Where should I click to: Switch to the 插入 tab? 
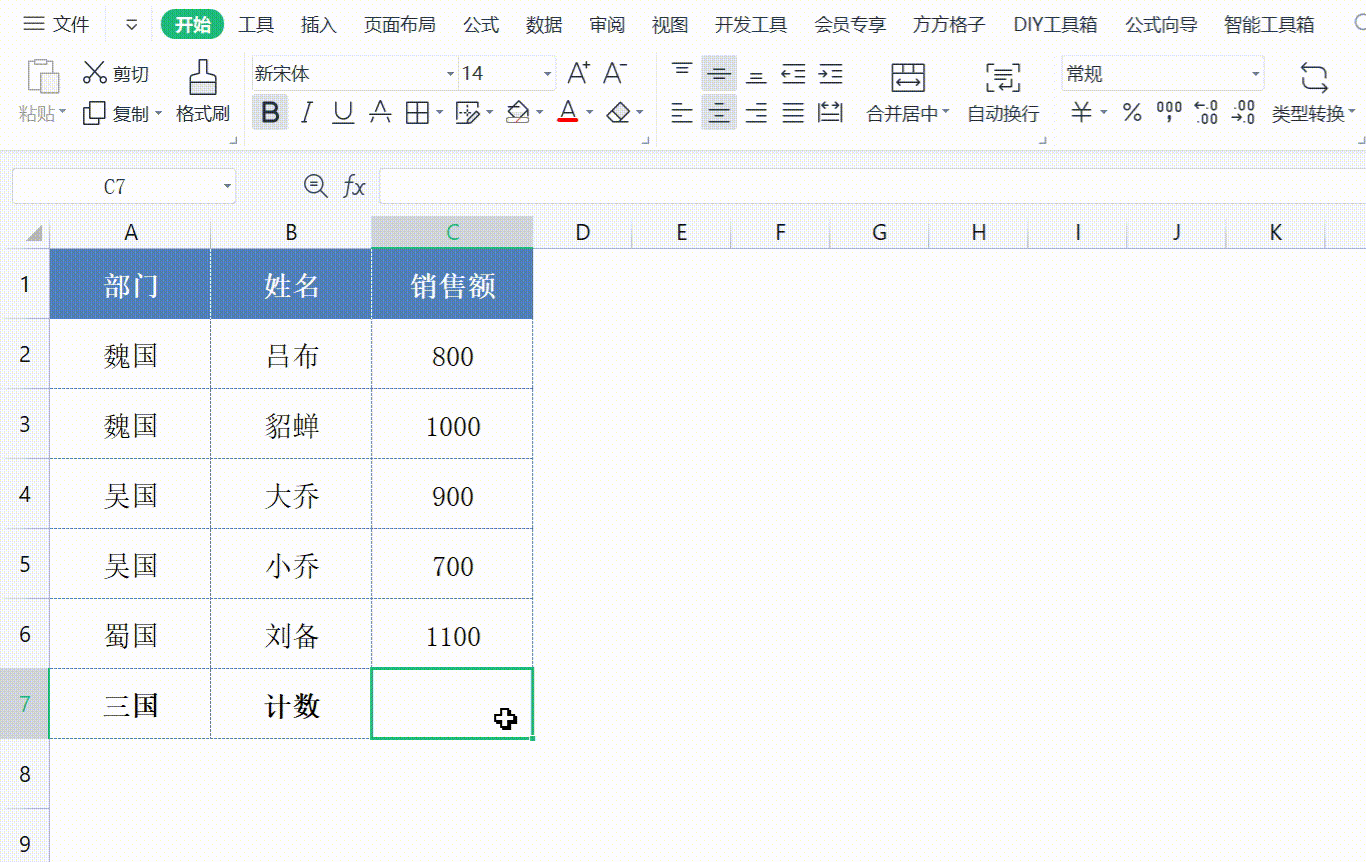pyautogui.click(x=318, y=25)
